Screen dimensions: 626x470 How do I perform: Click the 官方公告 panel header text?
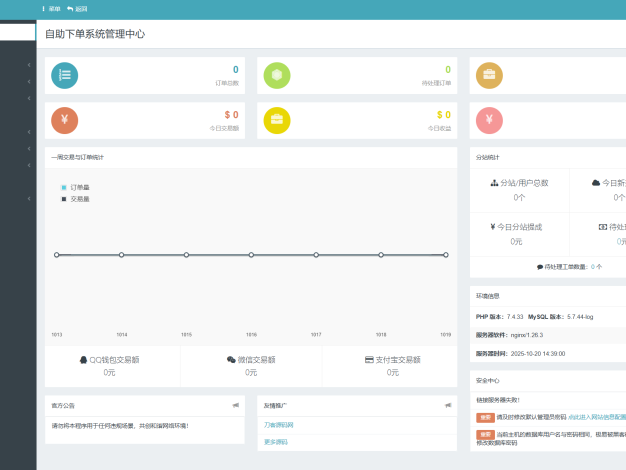pyautogui.click(x=63, y=406)
